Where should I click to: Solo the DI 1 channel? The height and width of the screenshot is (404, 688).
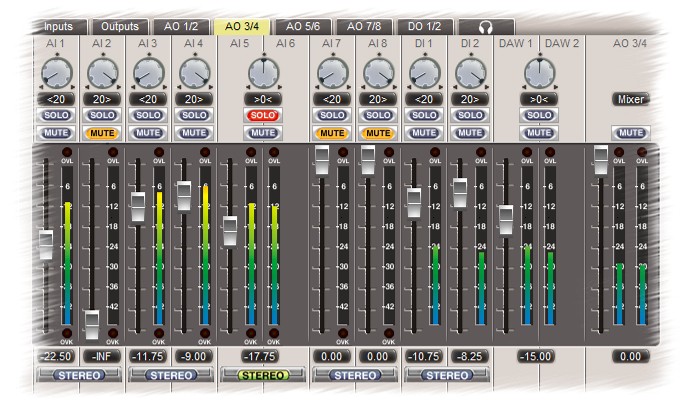pos(424,115)
